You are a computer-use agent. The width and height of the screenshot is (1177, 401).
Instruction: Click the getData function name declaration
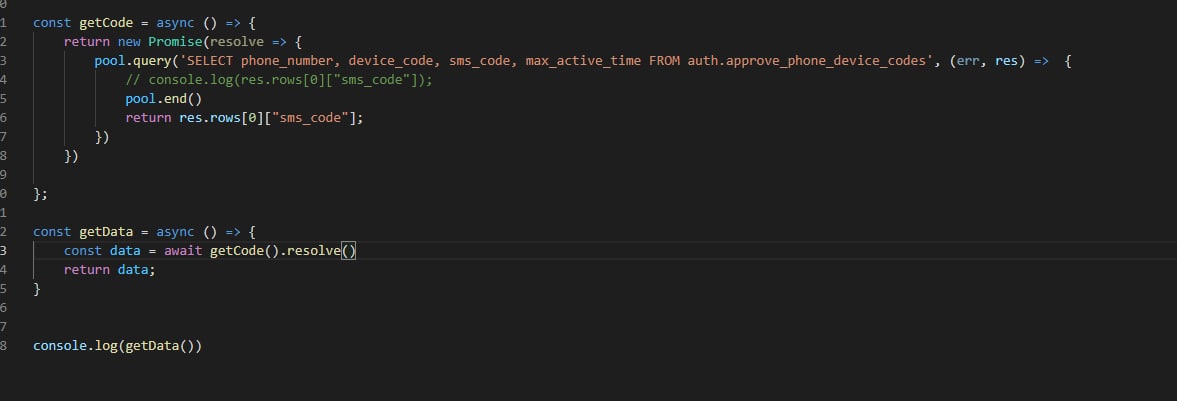click(x=106, y=231)
